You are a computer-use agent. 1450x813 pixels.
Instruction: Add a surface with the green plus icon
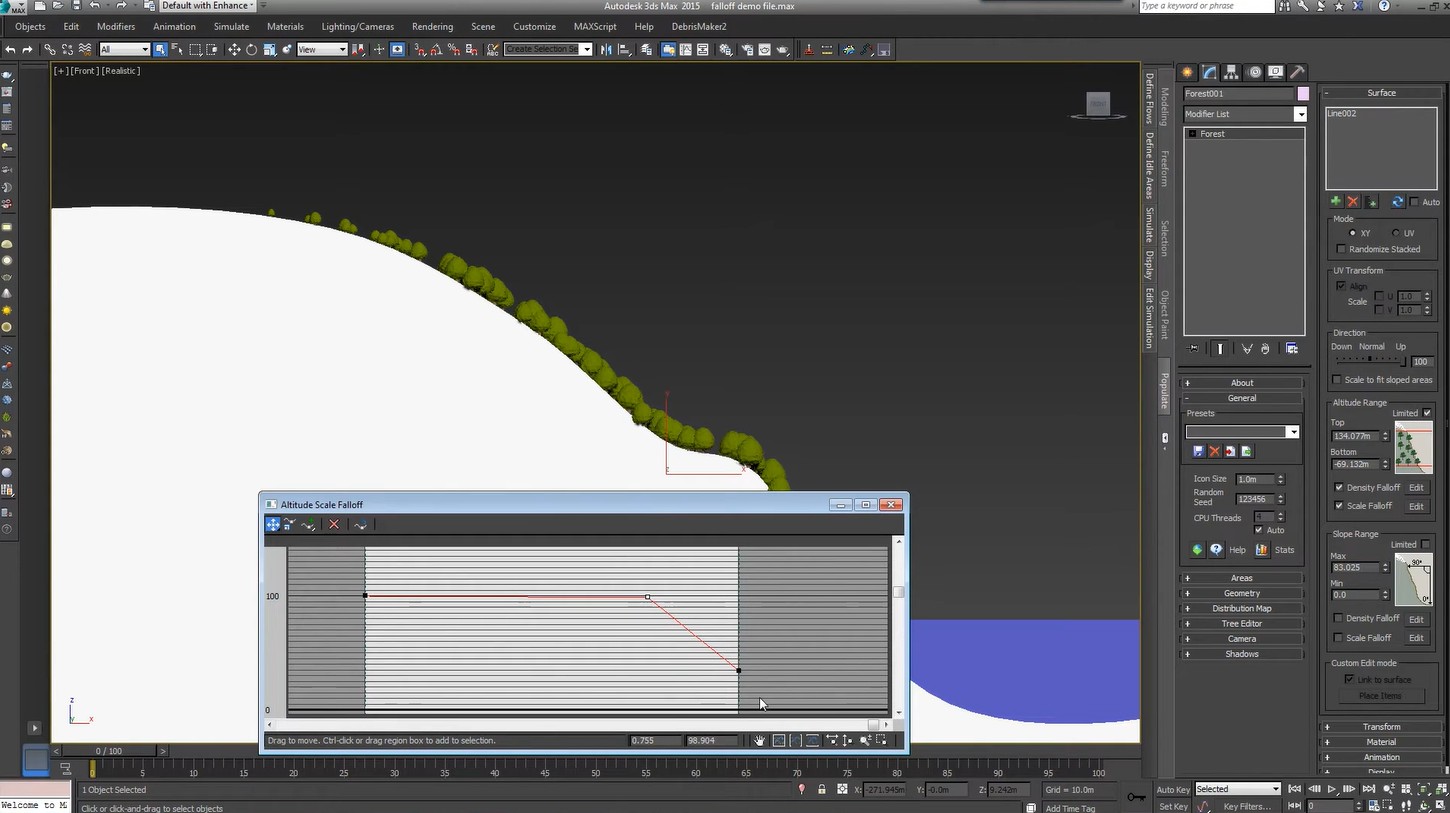point(1335,202)
